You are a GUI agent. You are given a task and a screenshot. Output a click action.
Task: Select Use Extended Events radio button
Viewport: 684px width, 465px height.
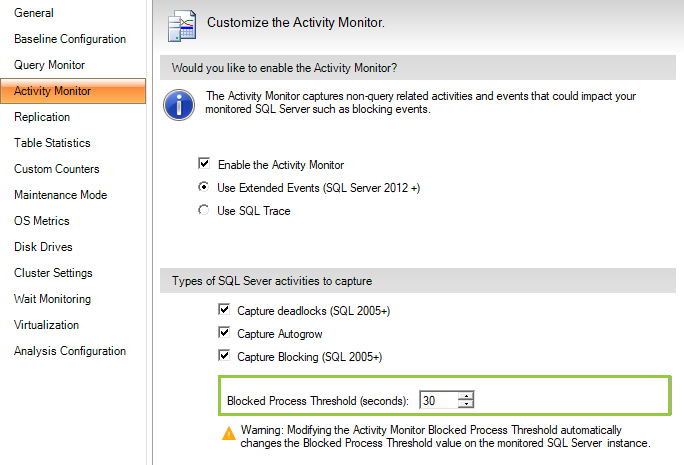click(204, 187)
